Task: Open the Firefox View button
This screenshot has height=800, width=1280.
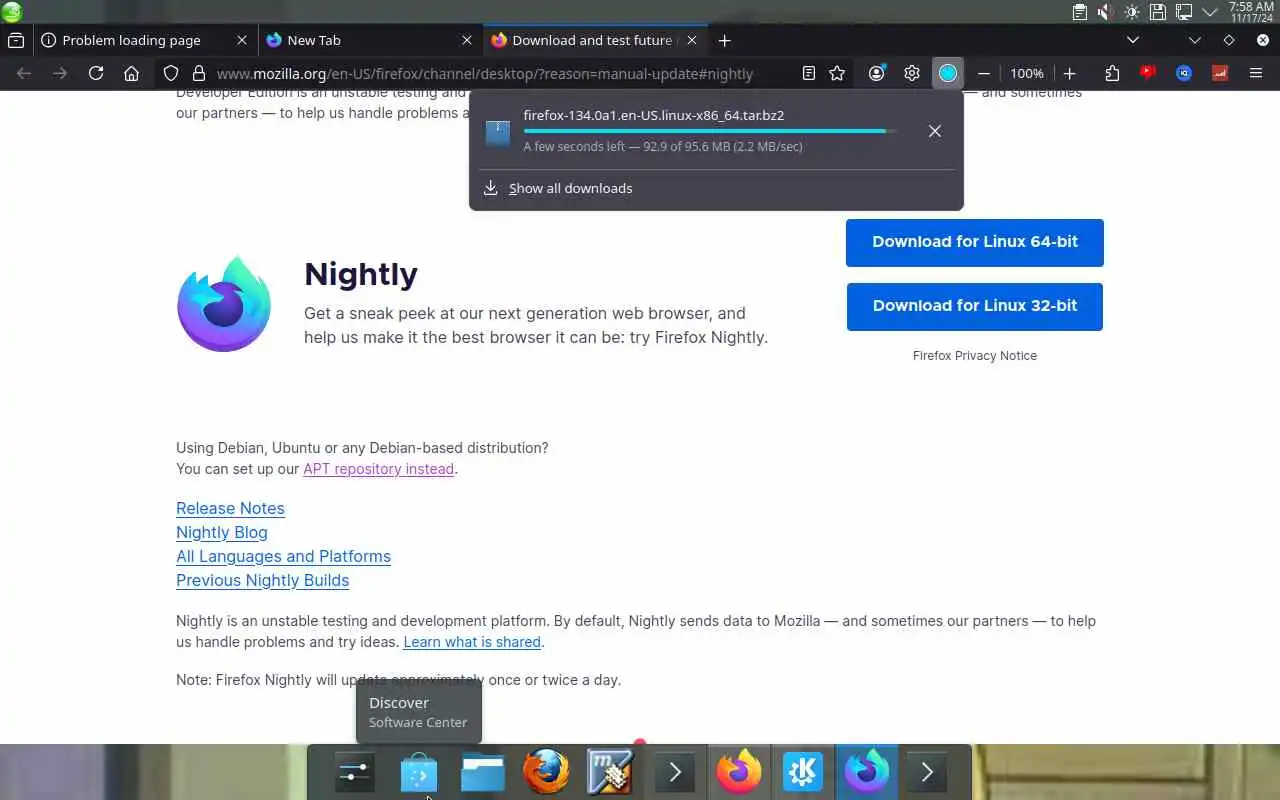Action: (x=16, y=40)
